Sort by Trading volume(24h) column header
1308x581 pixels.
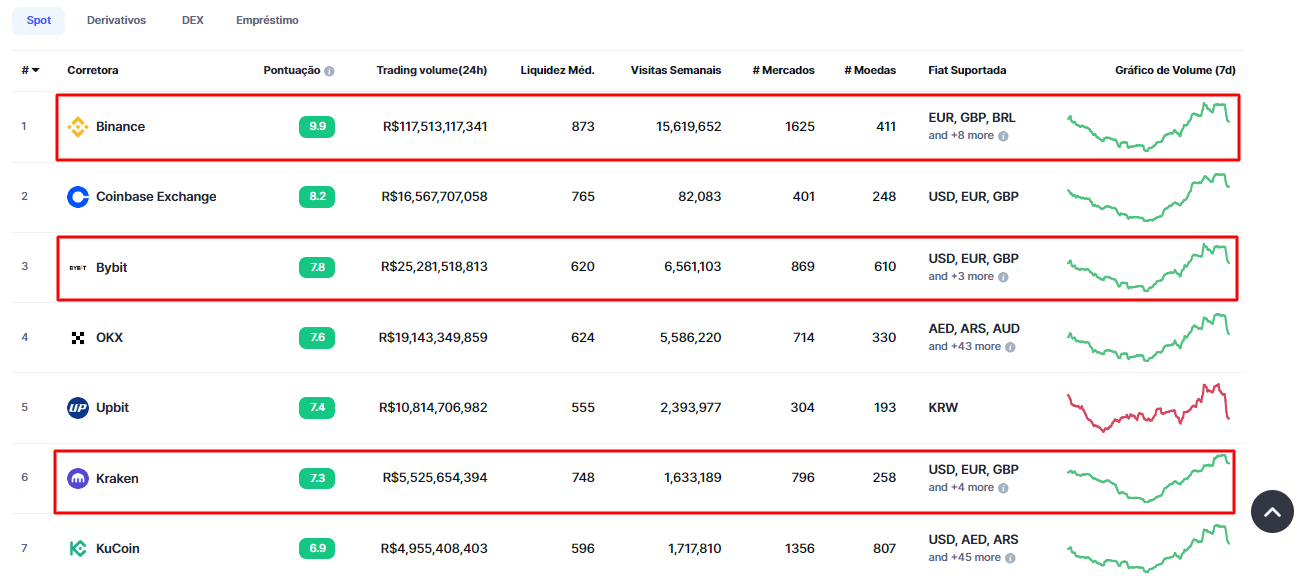431,71
